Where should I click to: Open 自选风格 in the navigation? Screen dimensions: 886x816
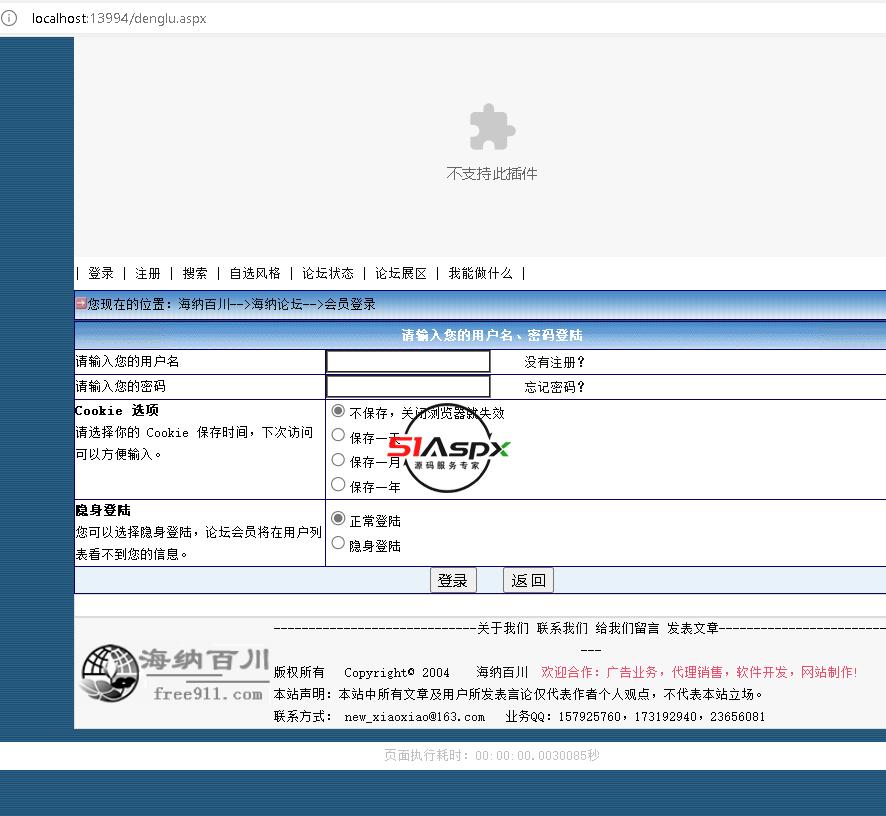pyautogui.click(x=255, y=274)
